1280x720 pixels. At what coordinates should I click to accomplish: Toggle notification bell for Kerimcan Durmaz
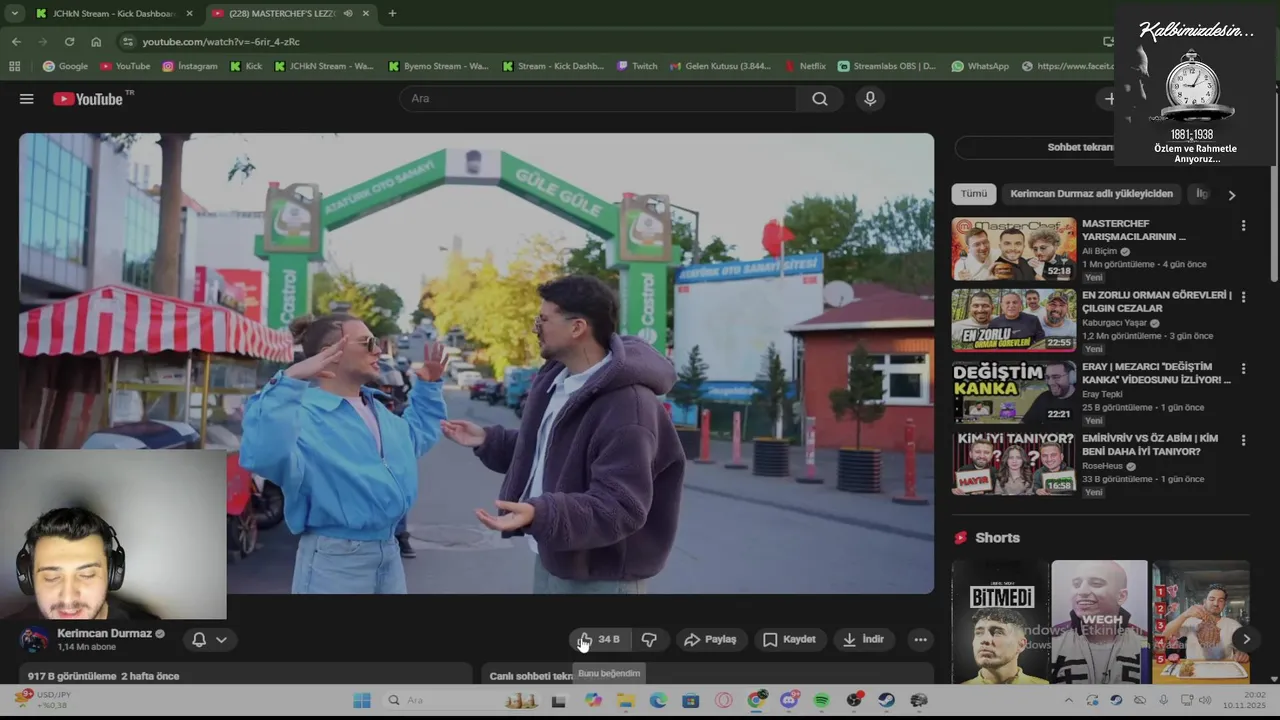(x=199, y=640)
